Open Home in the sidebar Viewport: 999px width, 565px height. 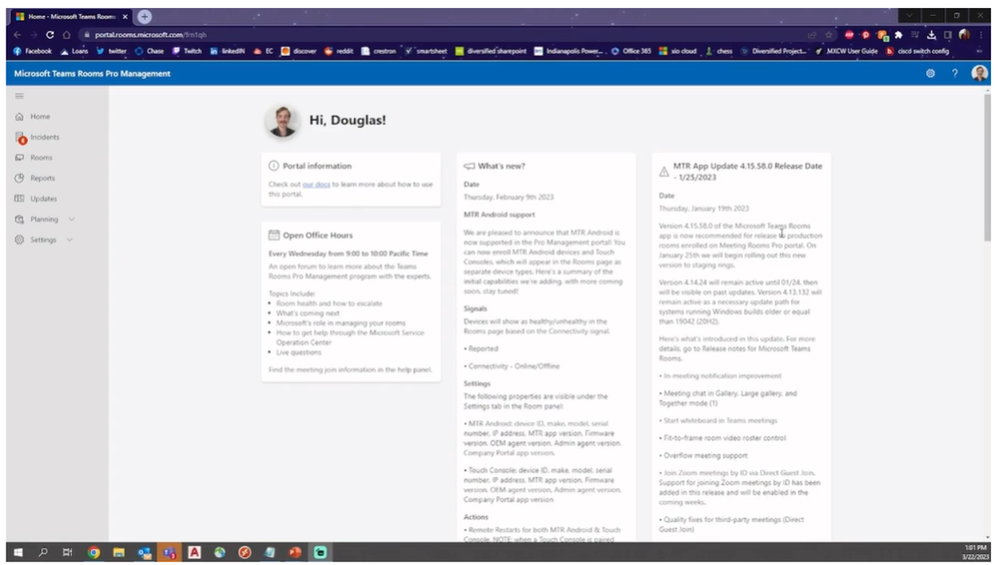(x=40, y=117)
